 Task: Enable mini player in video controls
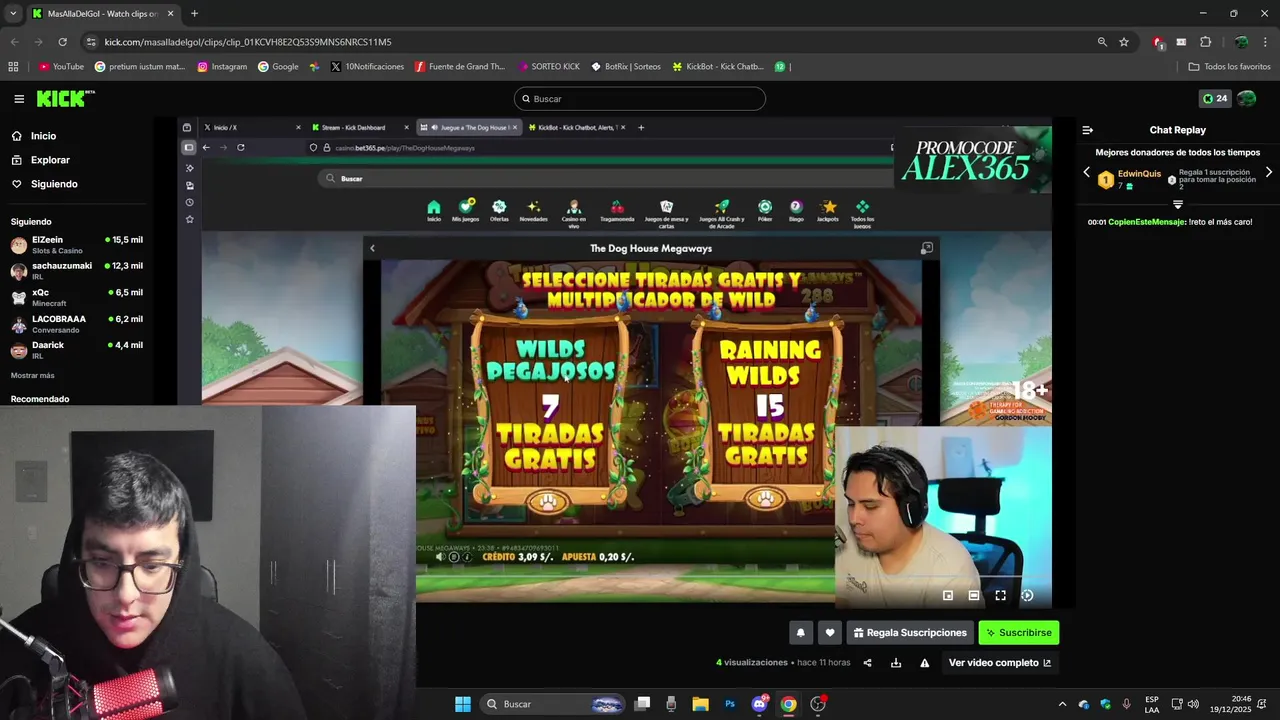[x=948, y=595]
